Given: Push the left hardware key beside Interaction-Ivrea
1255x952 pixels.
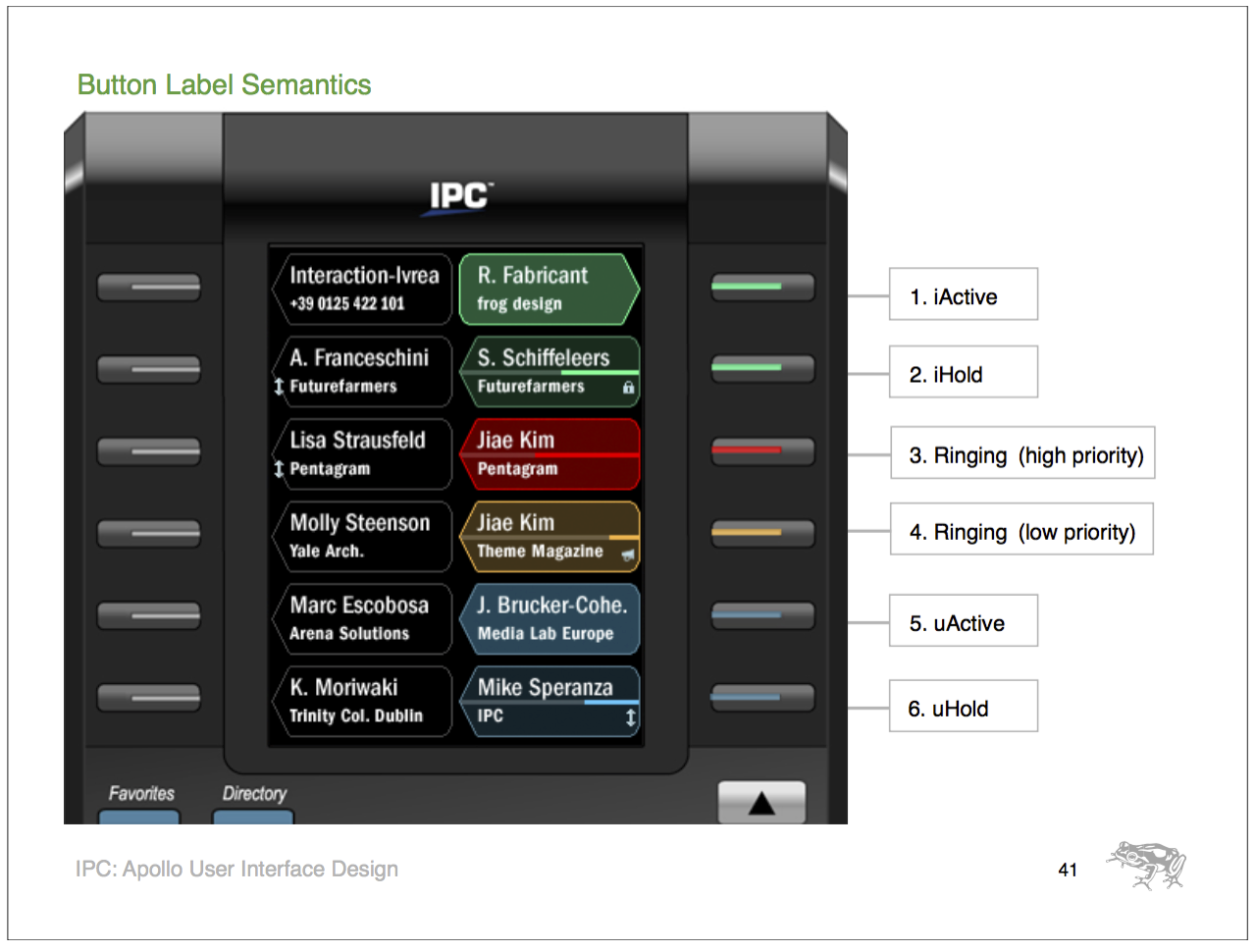Looking at the screenshot, I should [149, 287].
